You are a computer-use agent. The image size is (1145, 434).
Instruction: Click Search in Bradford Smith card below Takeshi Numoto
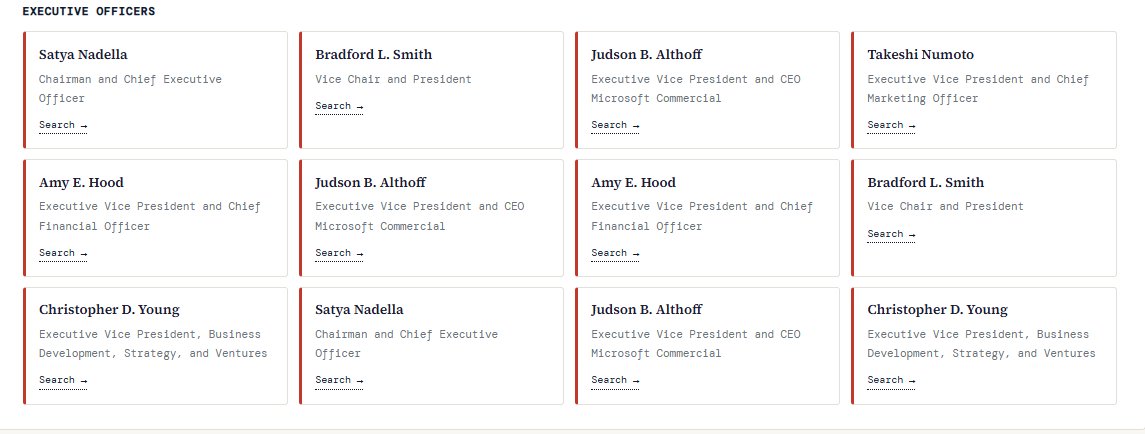pos(891,235)
